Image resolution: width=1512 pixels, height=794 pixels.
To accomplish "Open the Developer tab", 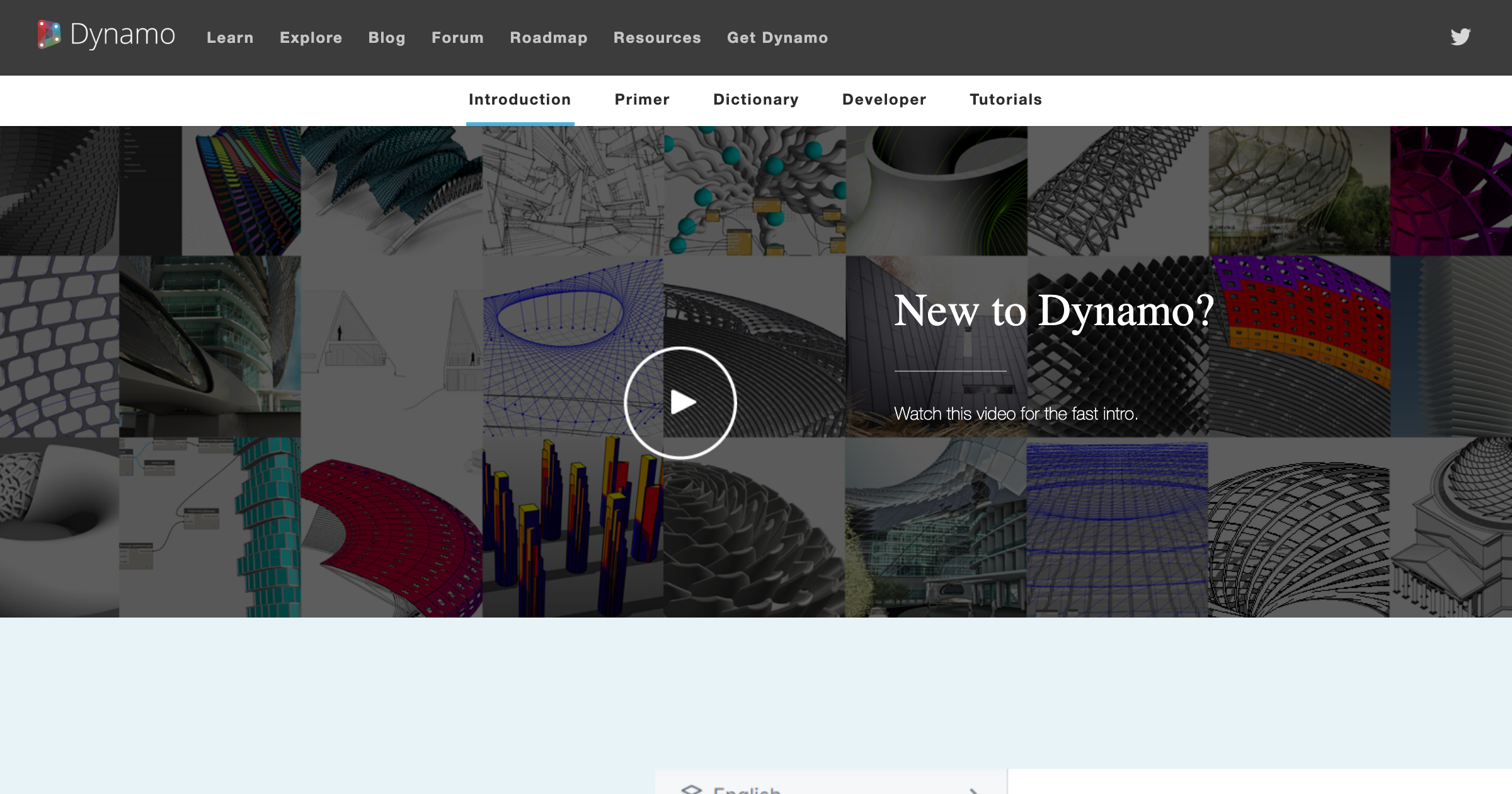I will coord(884,100).
